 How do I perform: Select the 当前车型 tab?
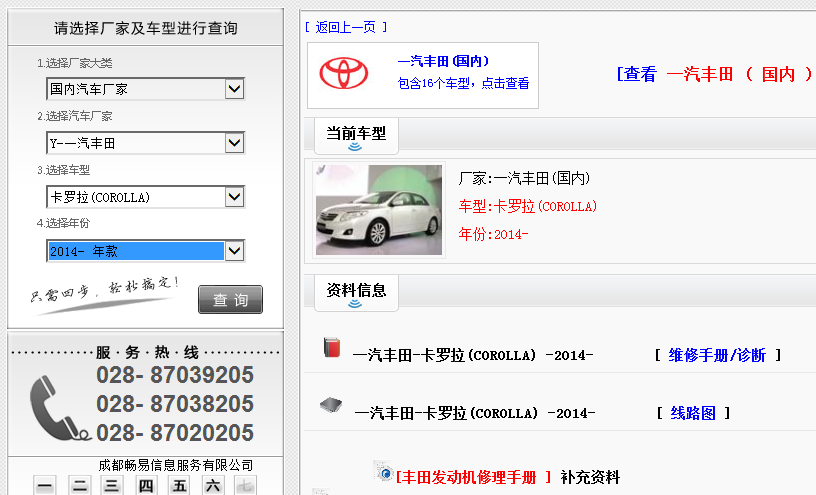pyautogui.click(x=356, y=136)
